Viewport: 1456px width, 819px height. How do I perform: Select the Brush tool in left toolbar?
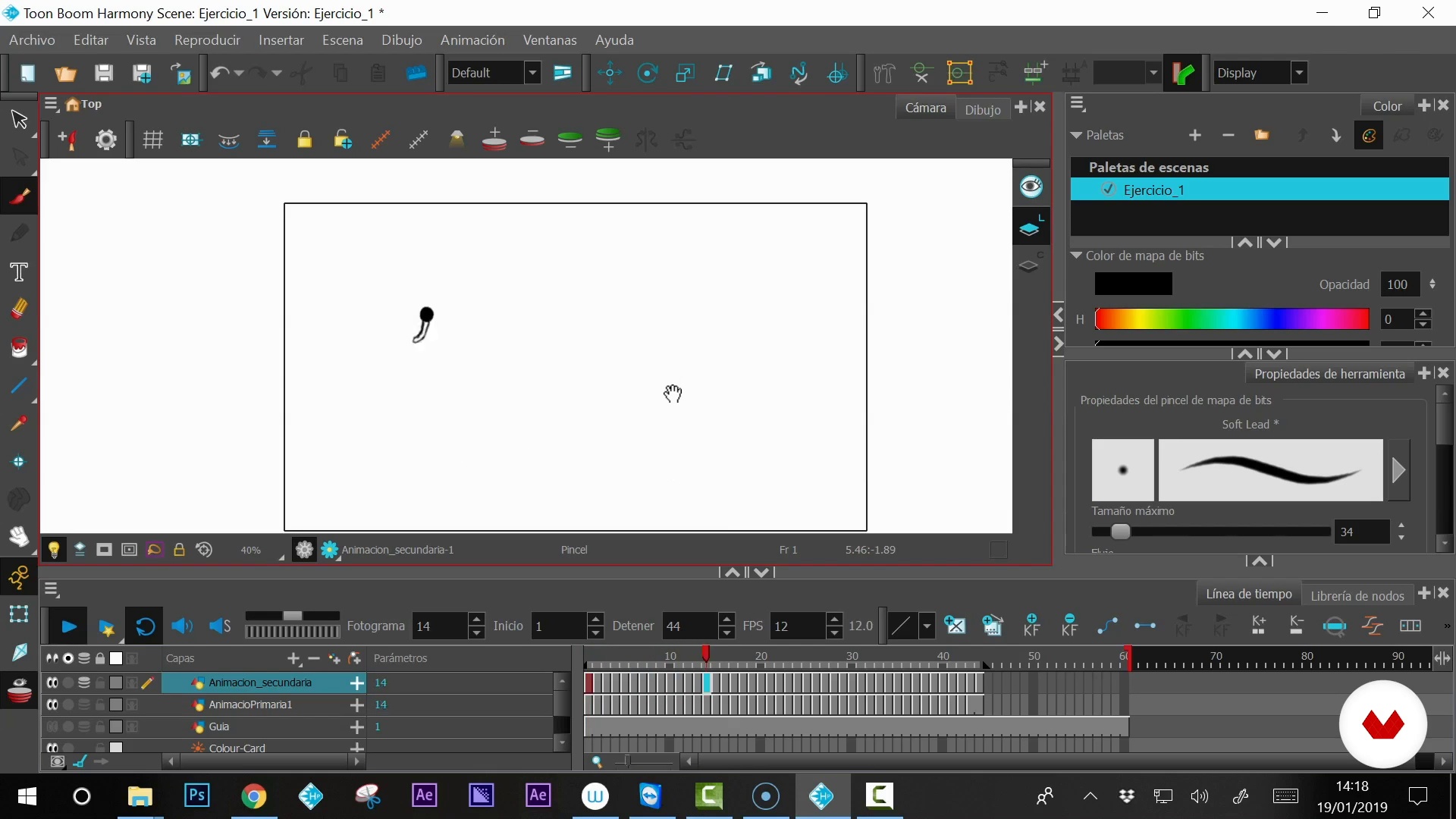[x=19, y=196]
